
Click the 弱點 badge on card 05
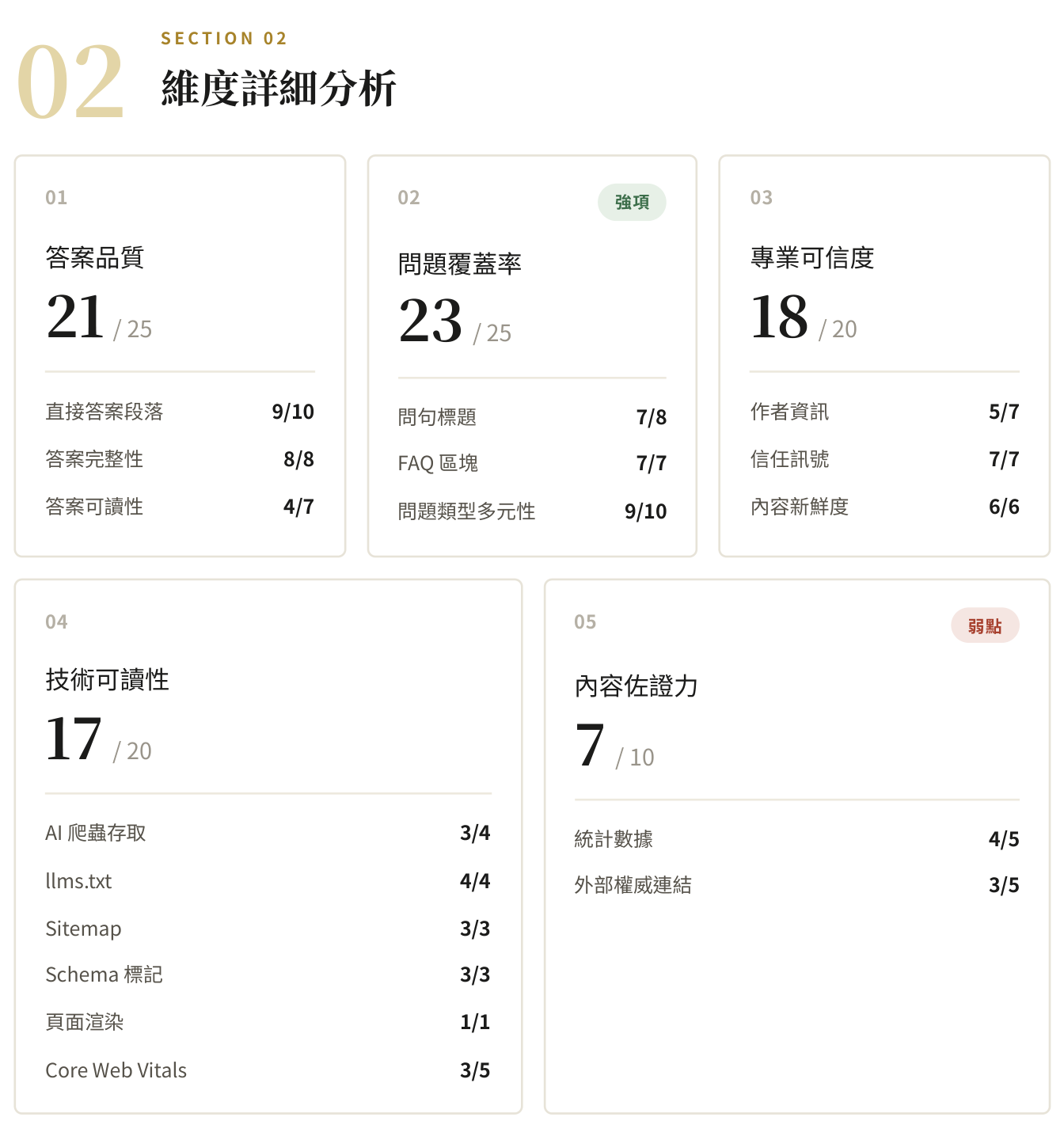(x=985, y=626)
